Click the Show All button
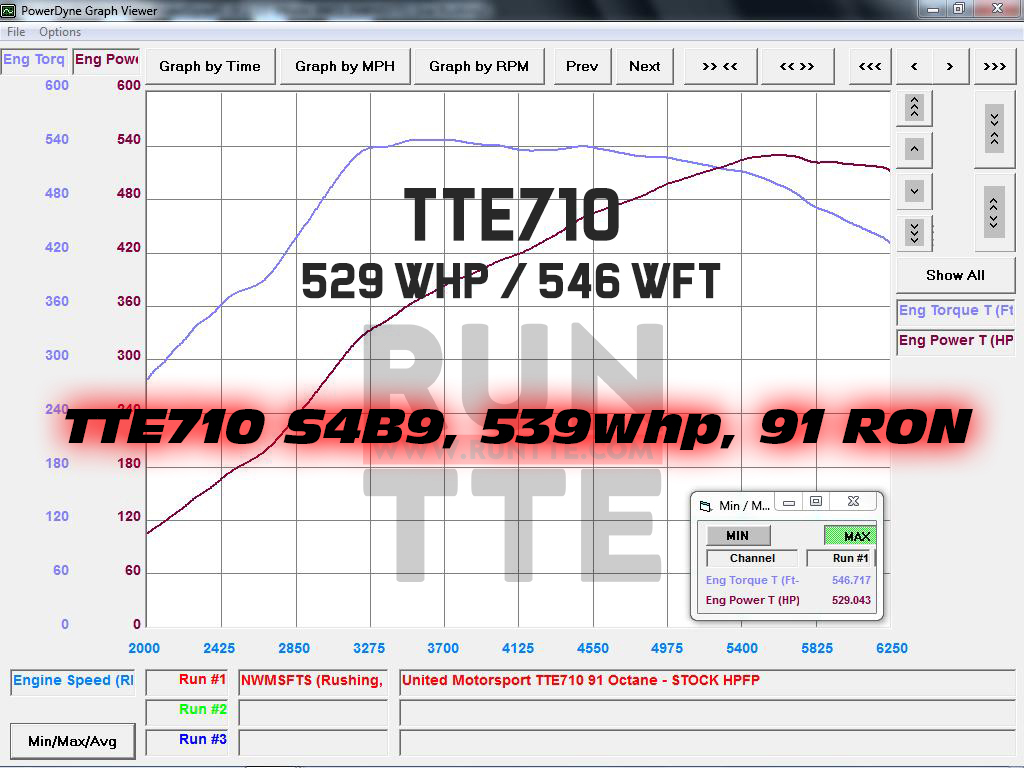 click(x=955, y=275)
